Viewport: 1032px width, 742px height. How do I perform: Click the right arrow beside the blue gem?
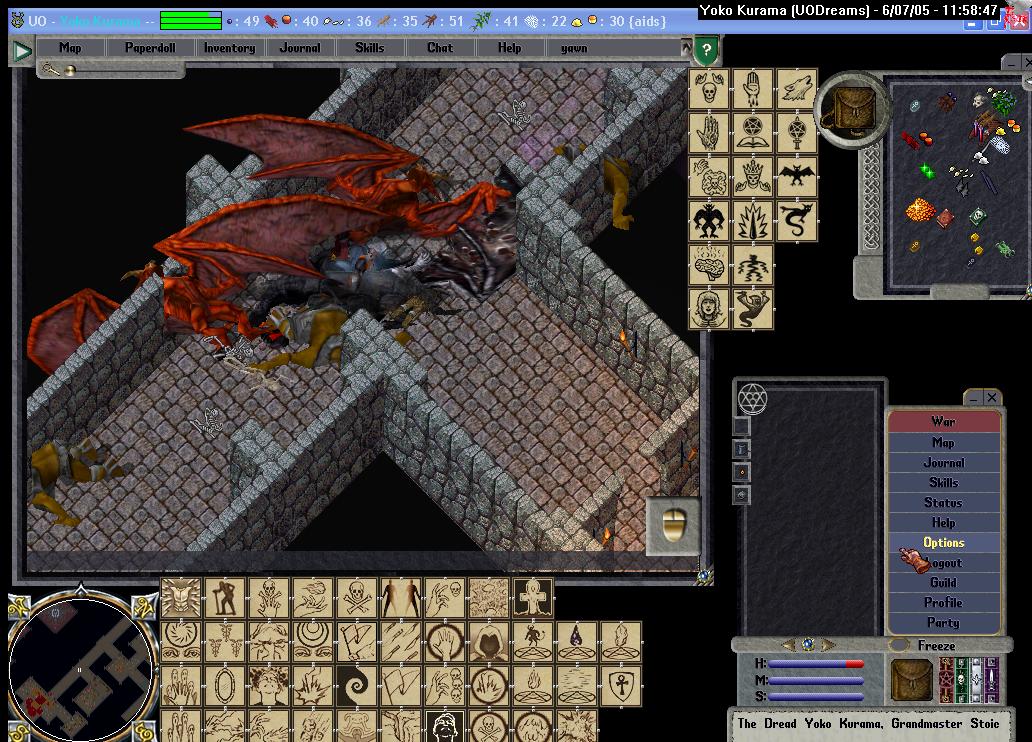point(827,645)
